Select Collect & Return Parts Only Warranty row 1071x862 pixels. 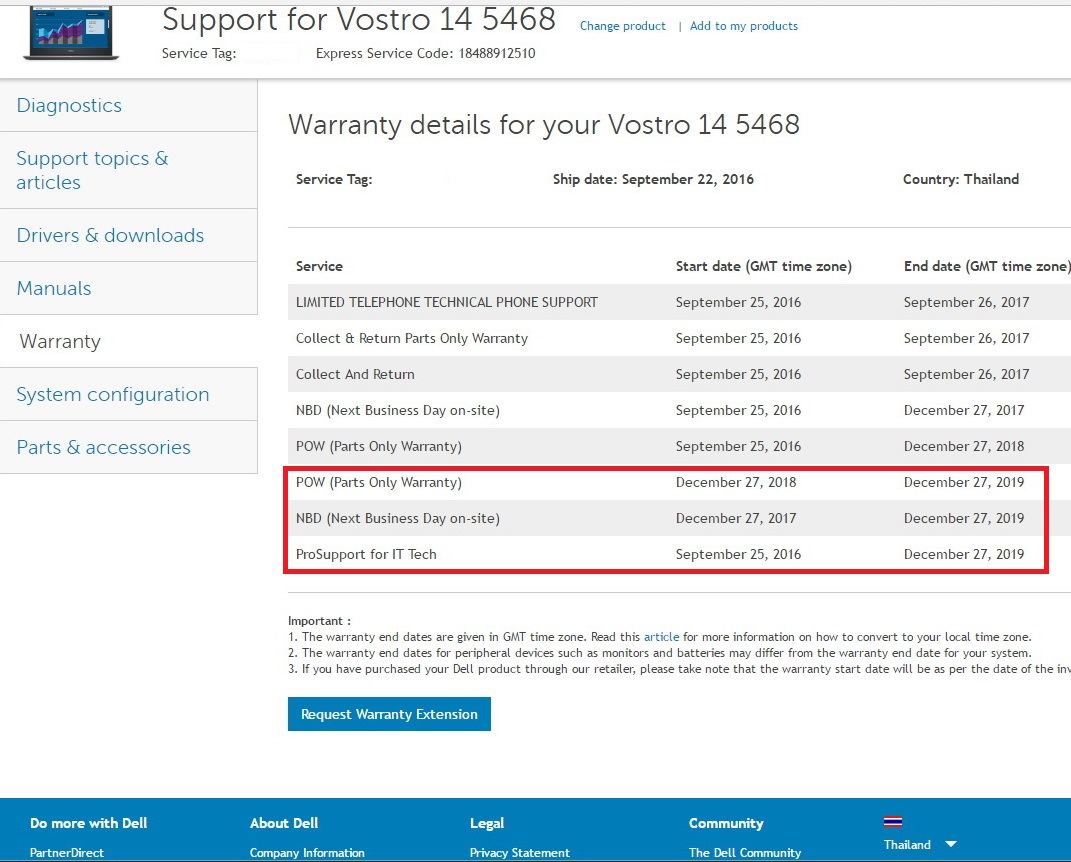[680, 338]
